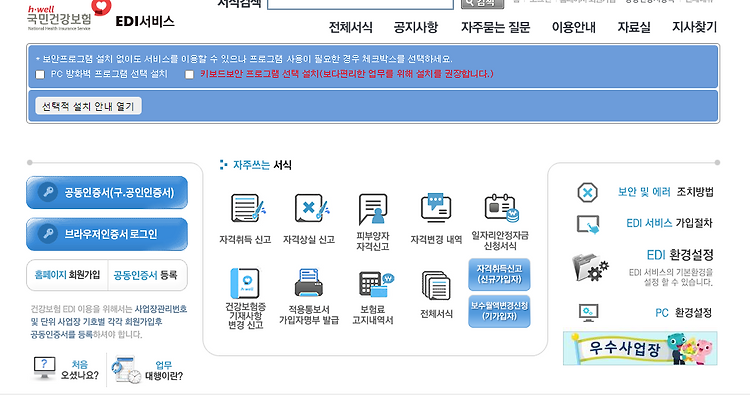Expand 선택적 설치 안내 열기

88,106
